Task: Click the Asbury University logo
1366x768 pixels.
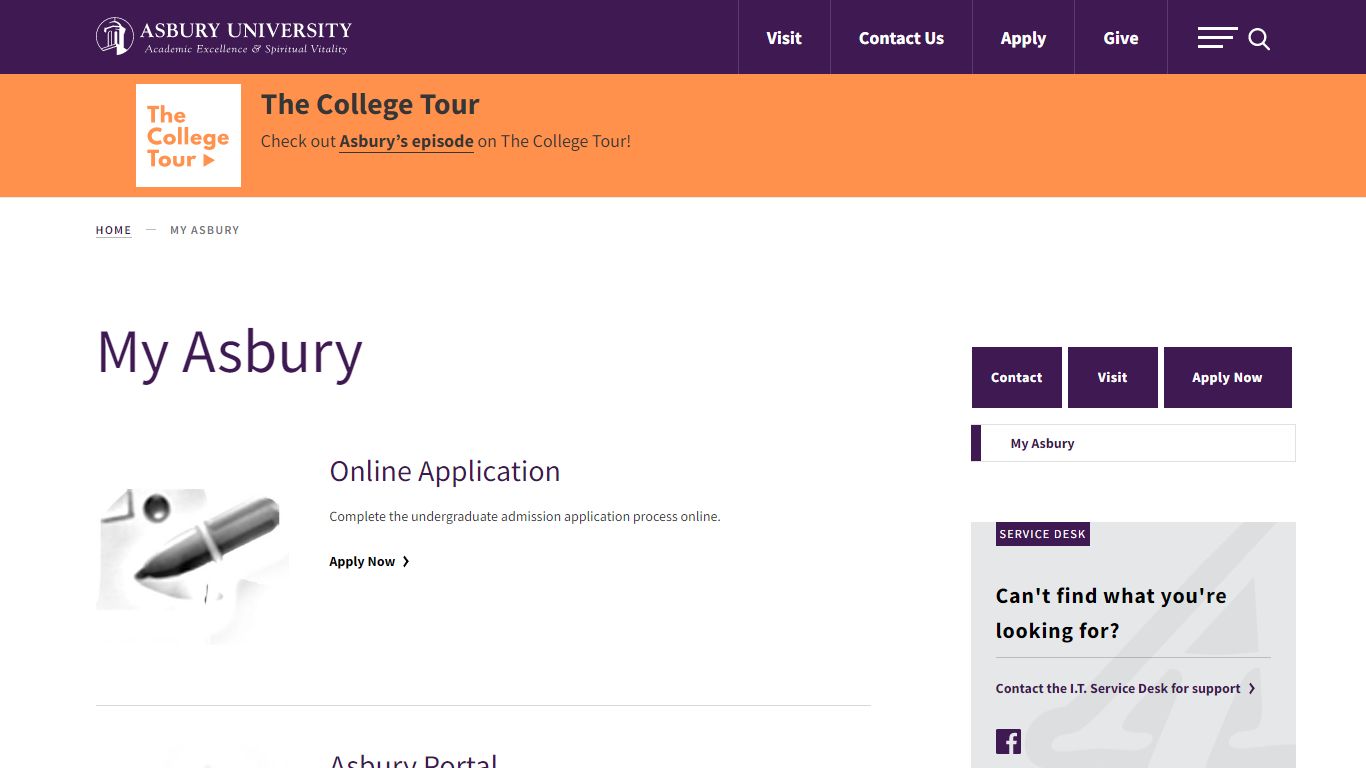Action: (x=224, y=36)
